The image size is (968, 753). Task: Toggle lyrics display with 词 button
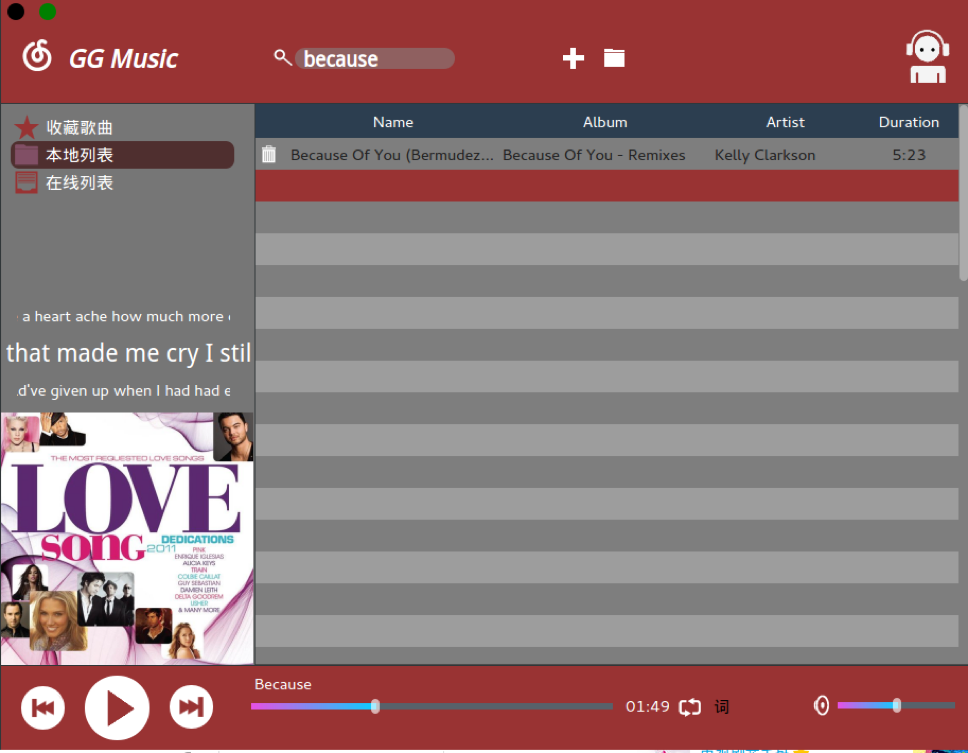(x=722, y=707)
